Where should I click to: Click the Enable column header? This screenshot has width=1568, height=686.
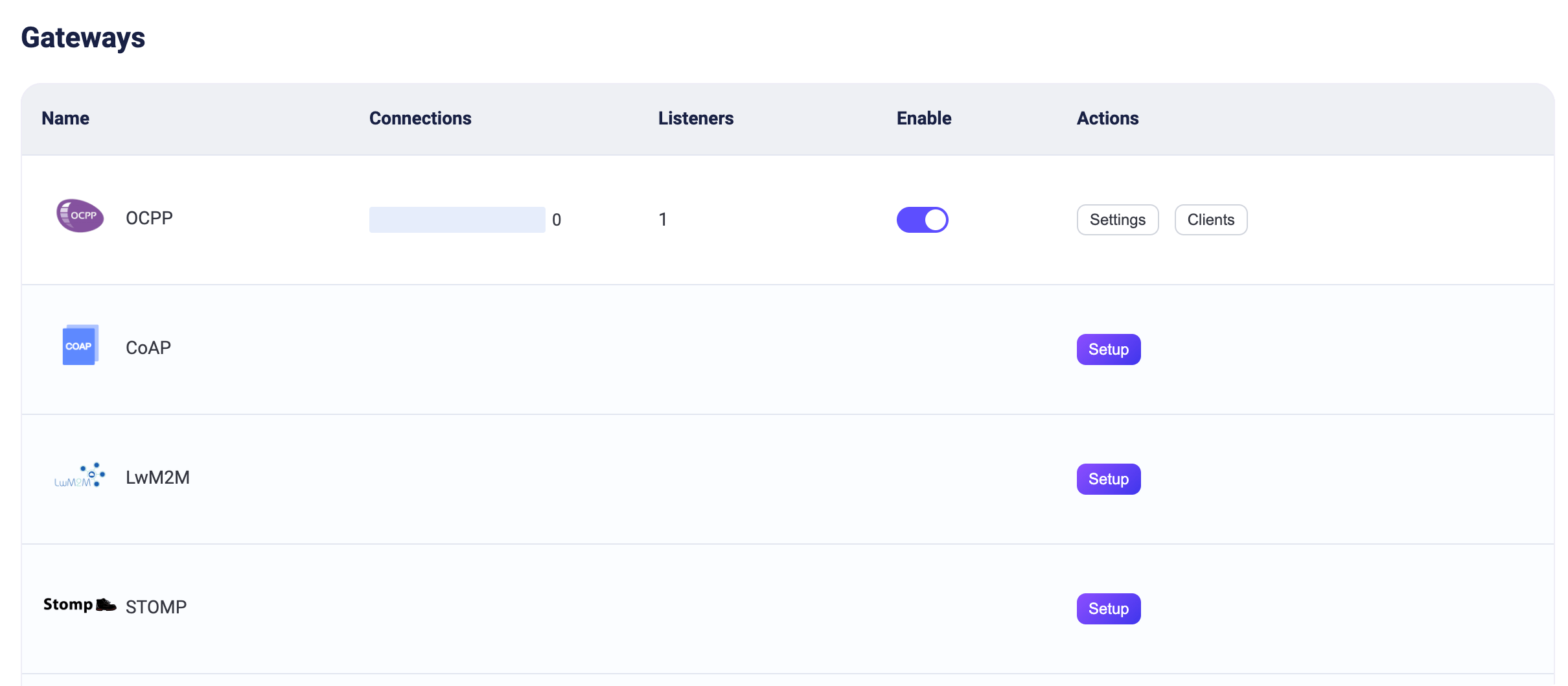[x=923, y=119]
